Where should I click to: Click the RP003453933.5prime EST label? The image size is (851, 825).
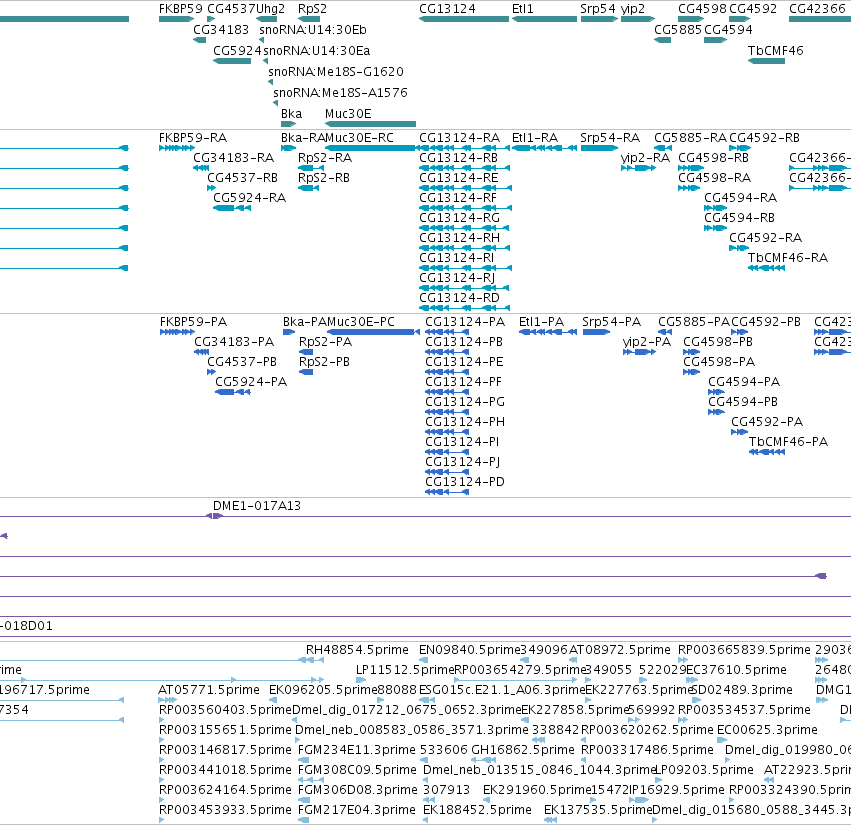click(x=225, y=810)
